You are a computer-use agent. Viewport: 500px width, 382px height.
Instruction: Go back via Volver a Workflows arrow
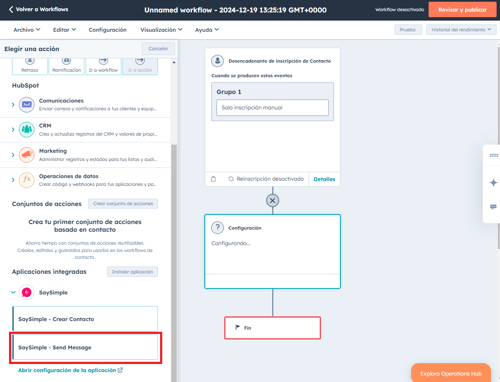click(11, 9)
